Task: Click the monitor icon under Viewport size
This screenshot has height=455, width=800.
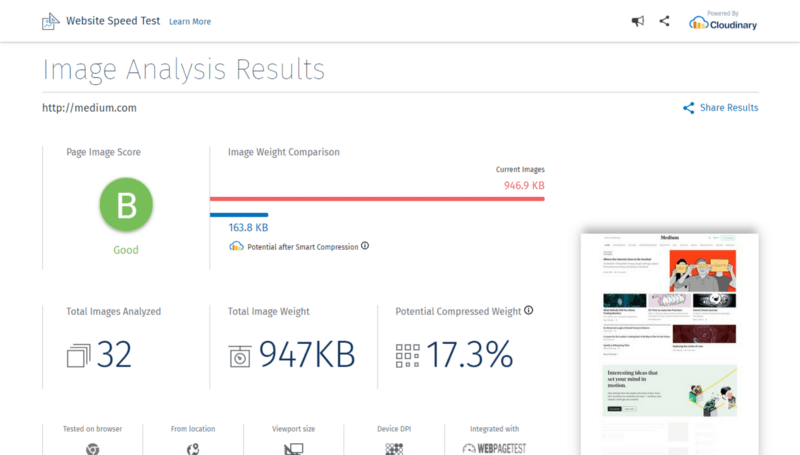Action: 293,449
